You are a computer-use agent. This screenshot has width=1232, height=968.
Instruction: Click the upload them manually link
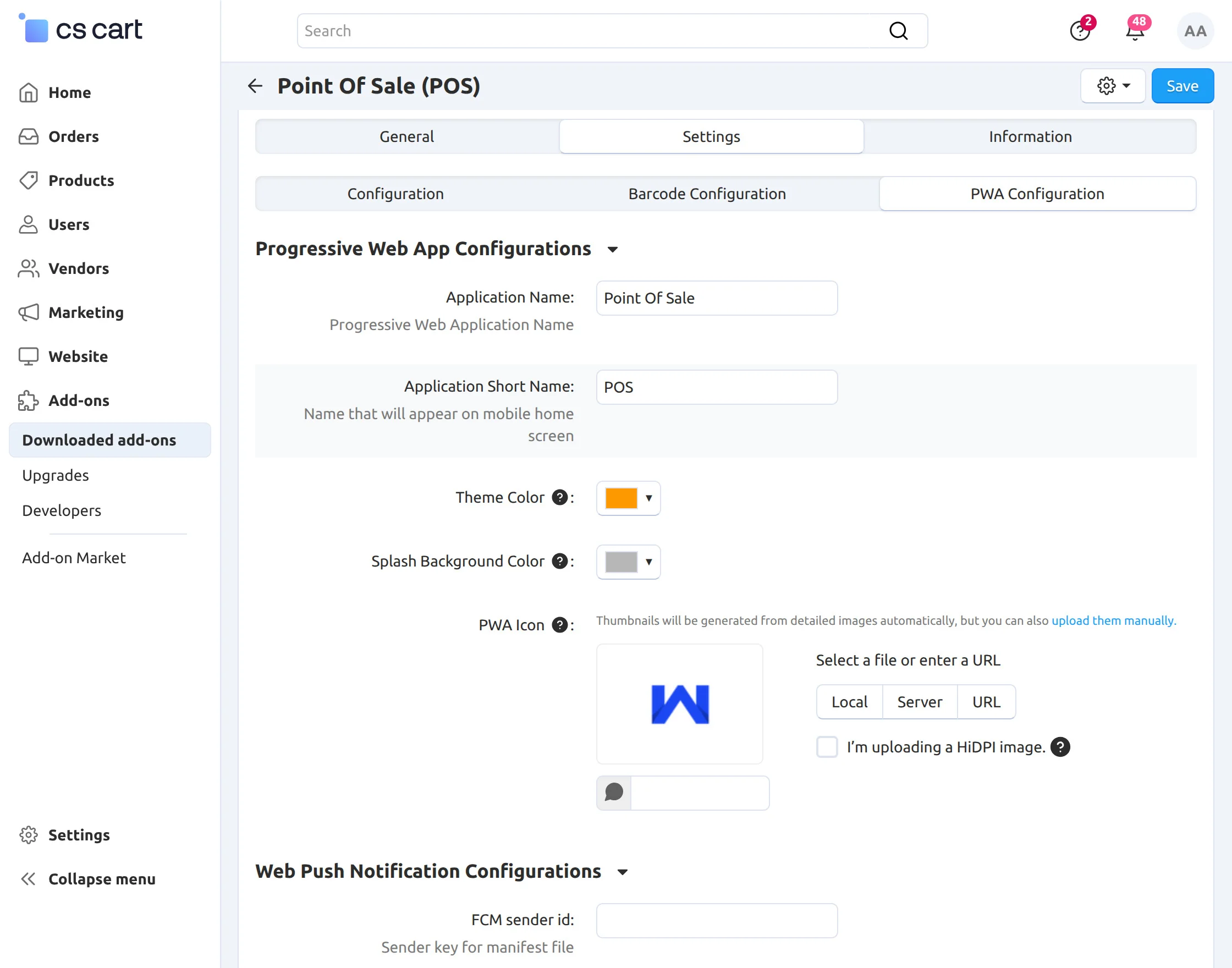(1114, 620)
